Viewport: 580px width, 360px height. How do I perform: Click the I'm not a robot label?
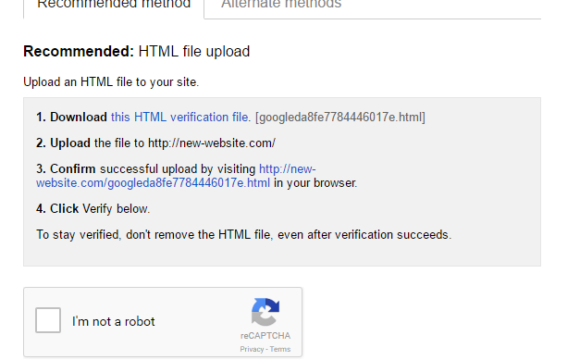point(114,322)
